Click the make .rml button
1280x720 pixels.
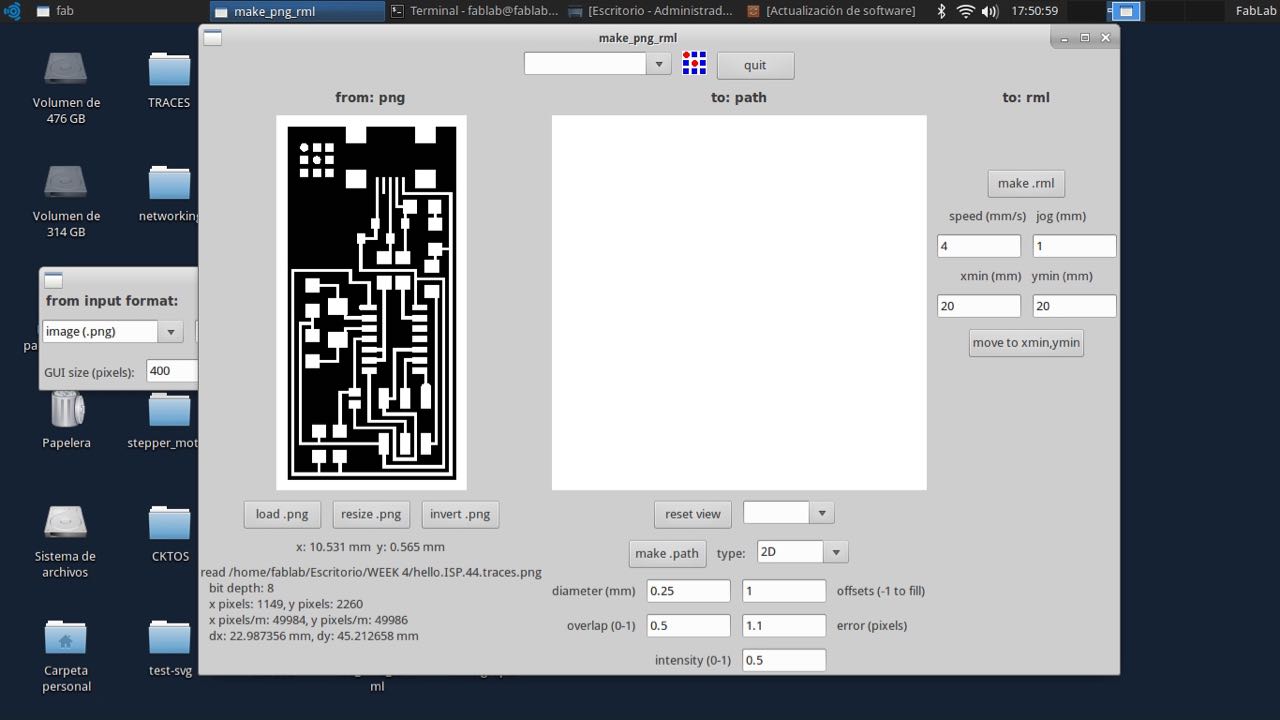pyautogui.click(x=1026, y=183)
